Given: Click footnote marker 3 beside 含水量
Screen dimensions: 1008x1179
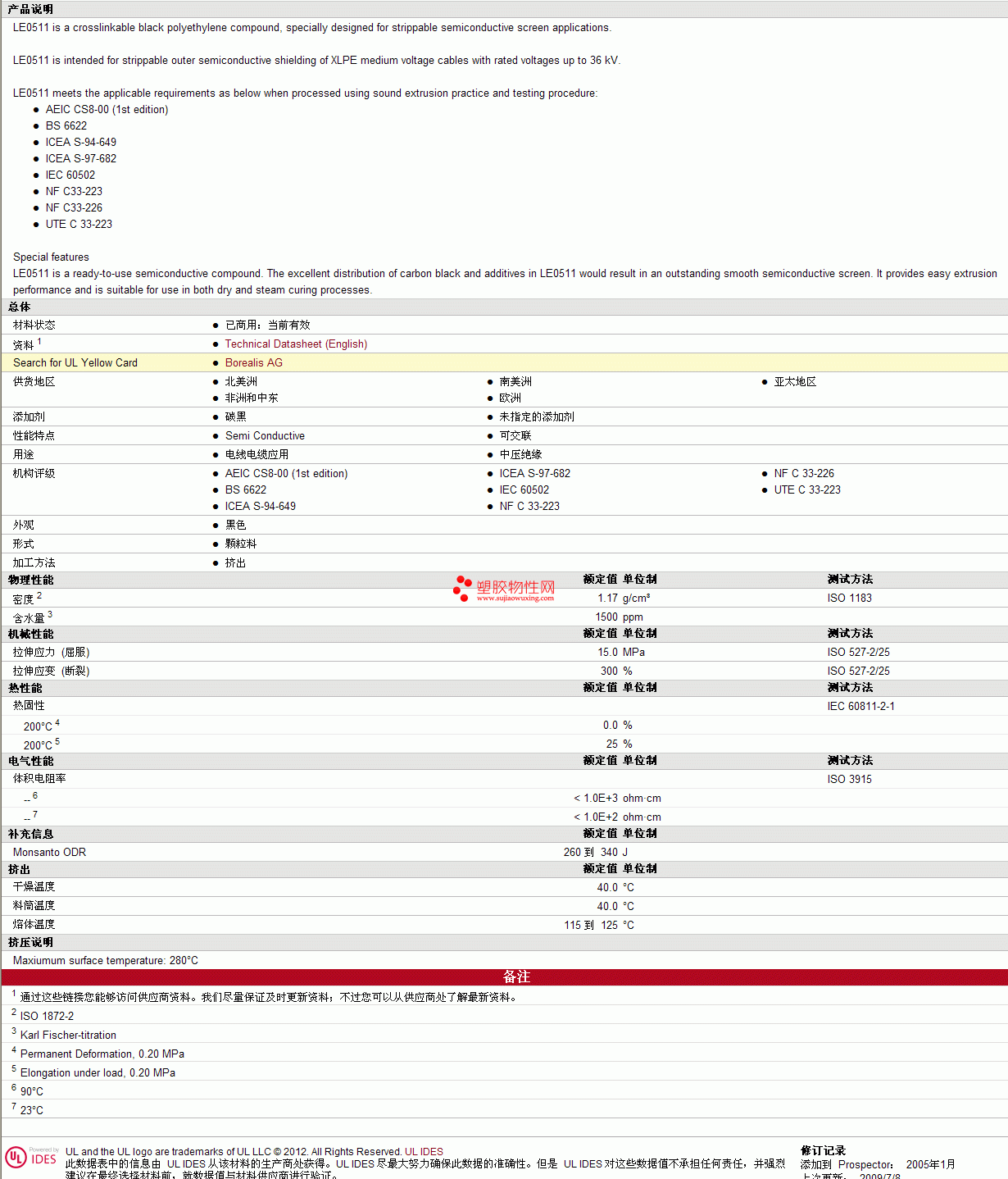Looking at the screenshot, I should 50,614.
